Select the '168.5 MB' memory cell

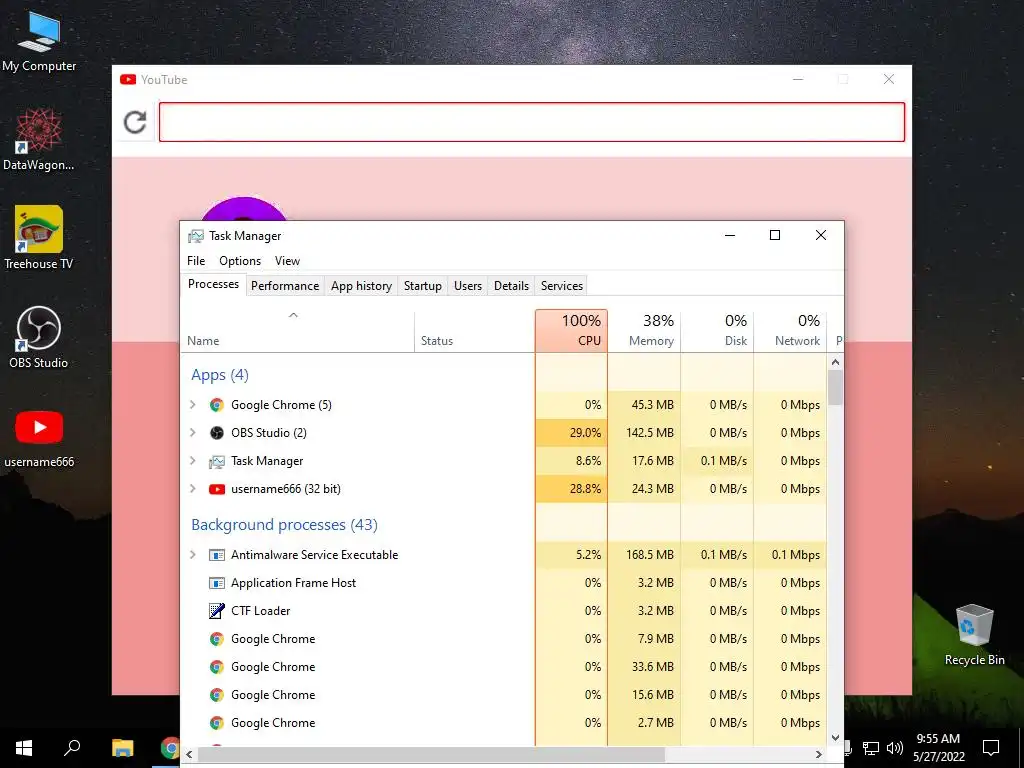pyautogui.click(x=645, y=555)
